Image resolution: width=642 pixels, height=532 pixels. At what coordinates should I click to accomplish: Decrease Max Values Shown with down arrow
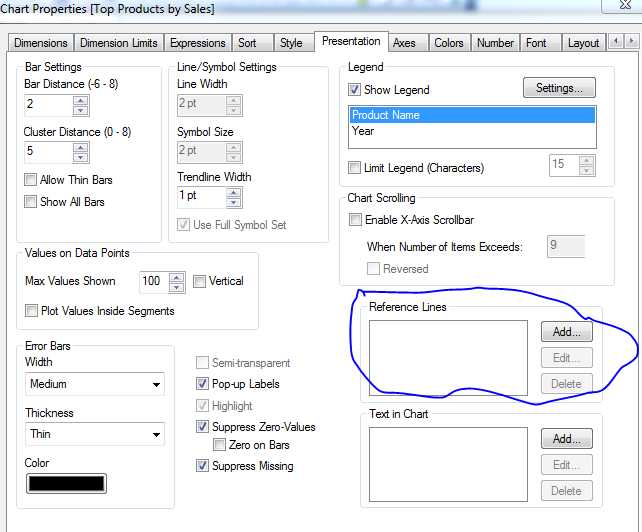coord(177,287)
